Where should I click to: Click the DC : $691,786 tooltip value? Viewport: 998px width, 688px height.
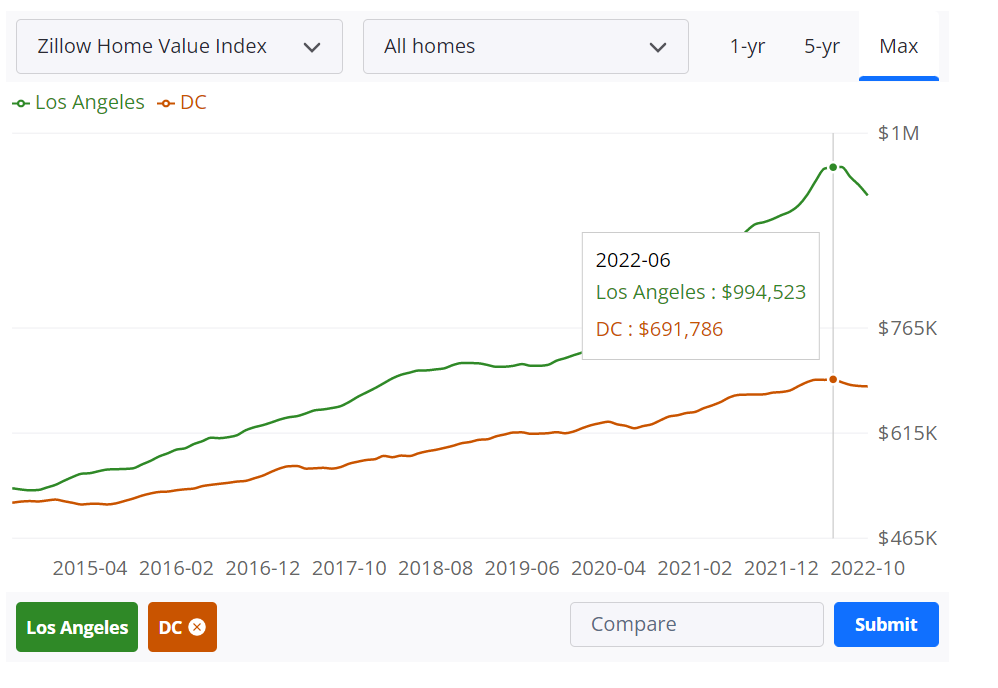pyautogui.click(x=659, y=329)
